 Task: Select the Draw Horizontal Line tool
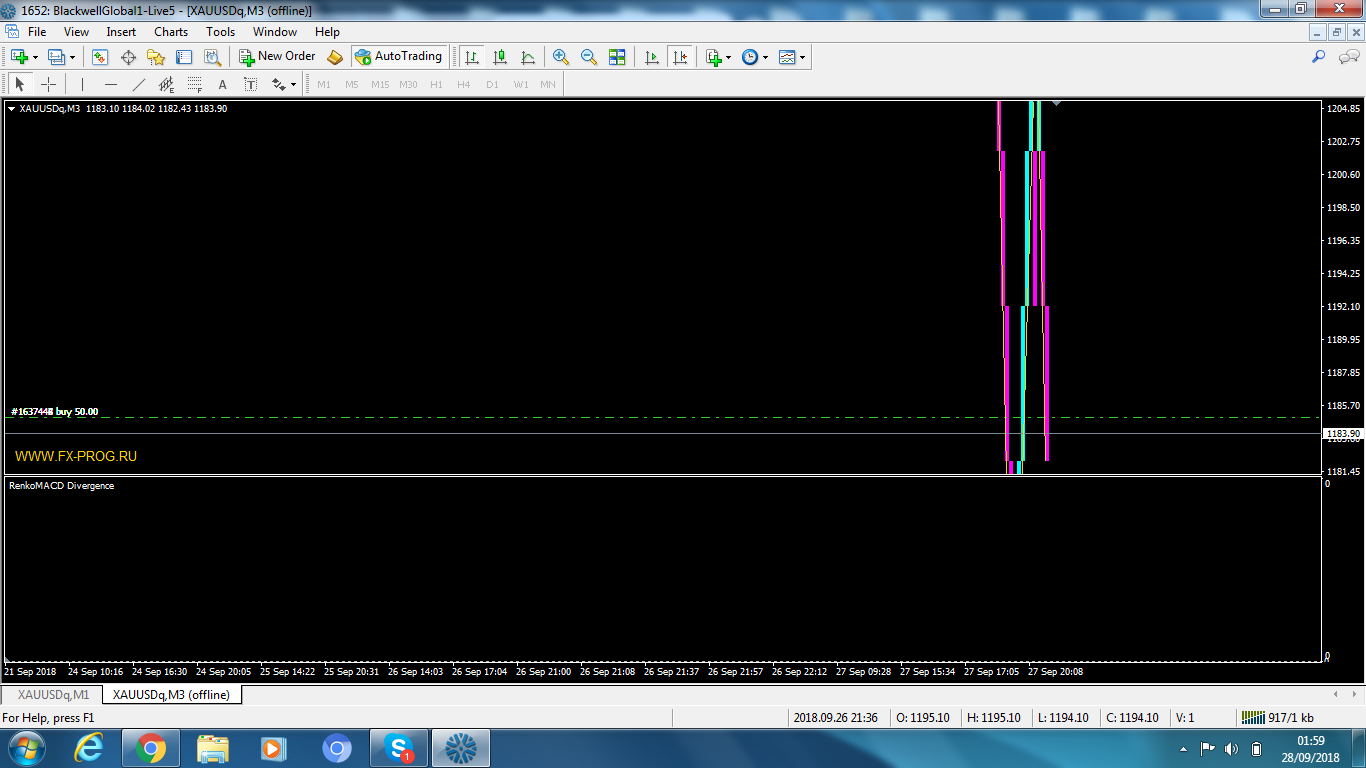click(110, 85)
